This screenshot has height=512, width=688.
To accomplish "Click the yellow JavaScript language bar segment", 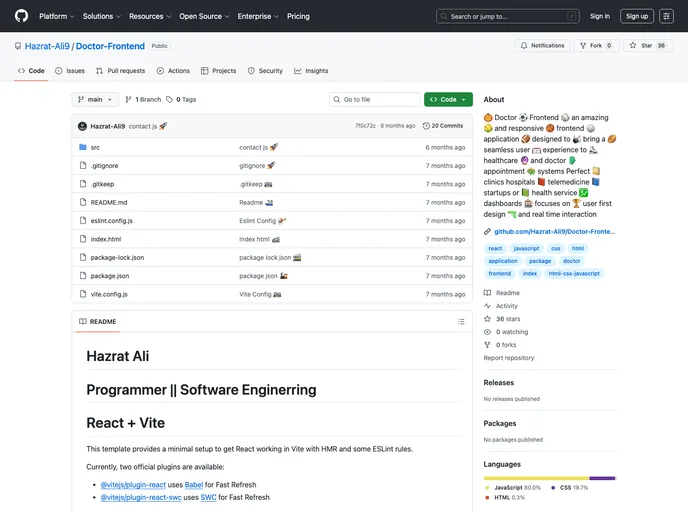I will pos(536,478).
